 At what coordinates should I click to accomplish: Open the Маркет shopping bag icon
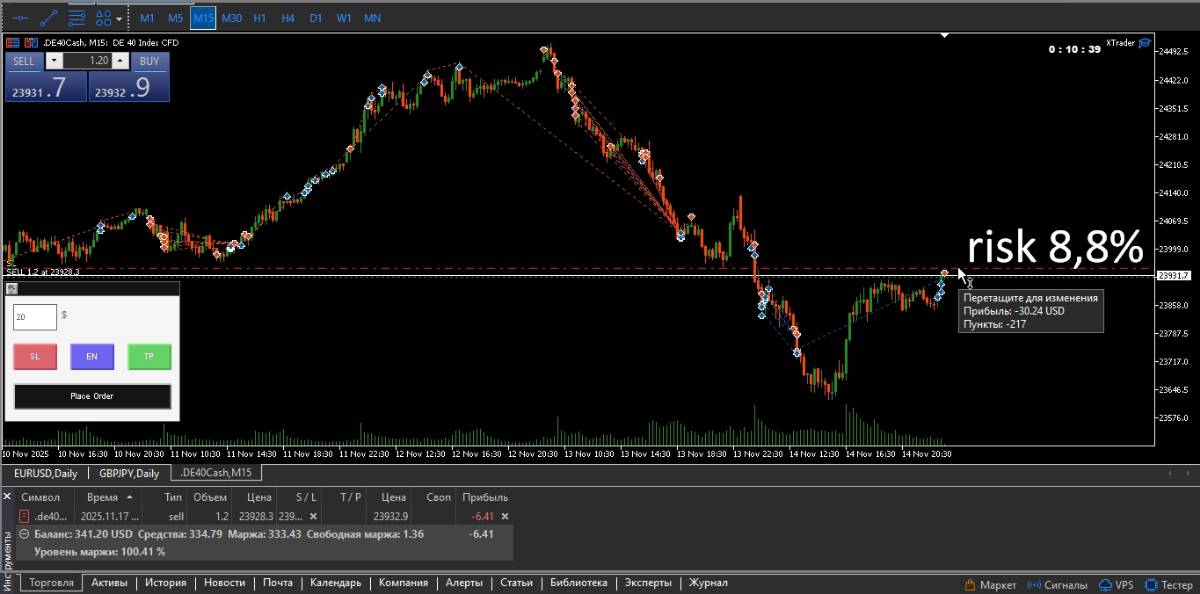point(970,584)
